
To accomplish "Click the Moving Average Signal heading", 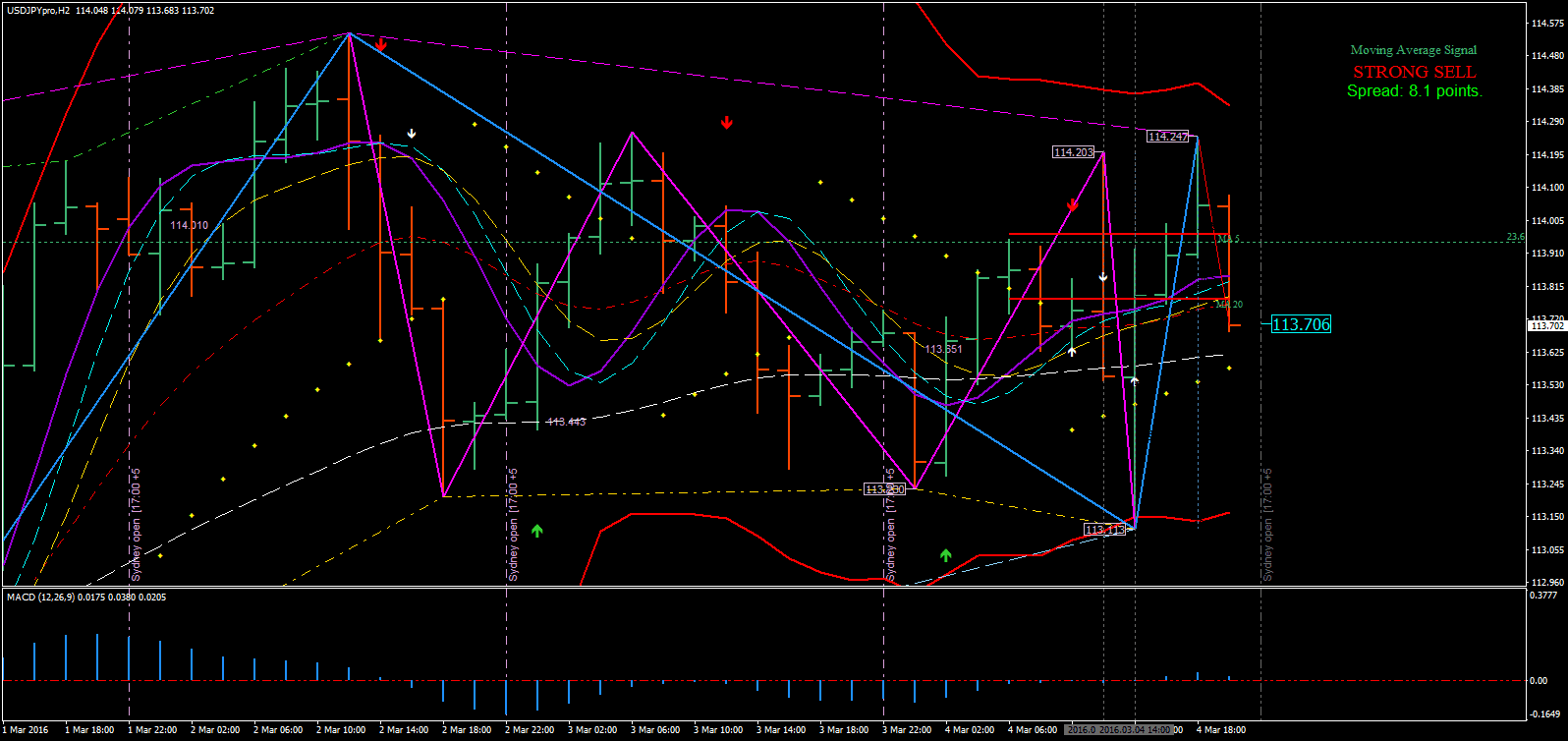I will click(x=1413, y=50).
